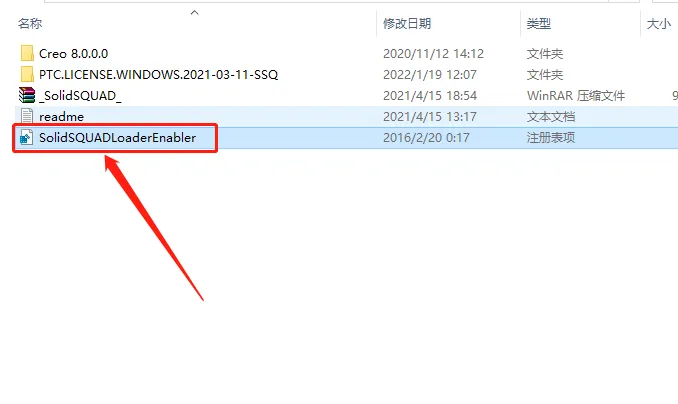Click the PTC.LICENSE.WINDOWS.2021-03-11-SSQ folder name
Viewport: 678px width, 404px height.
[158, 74]
